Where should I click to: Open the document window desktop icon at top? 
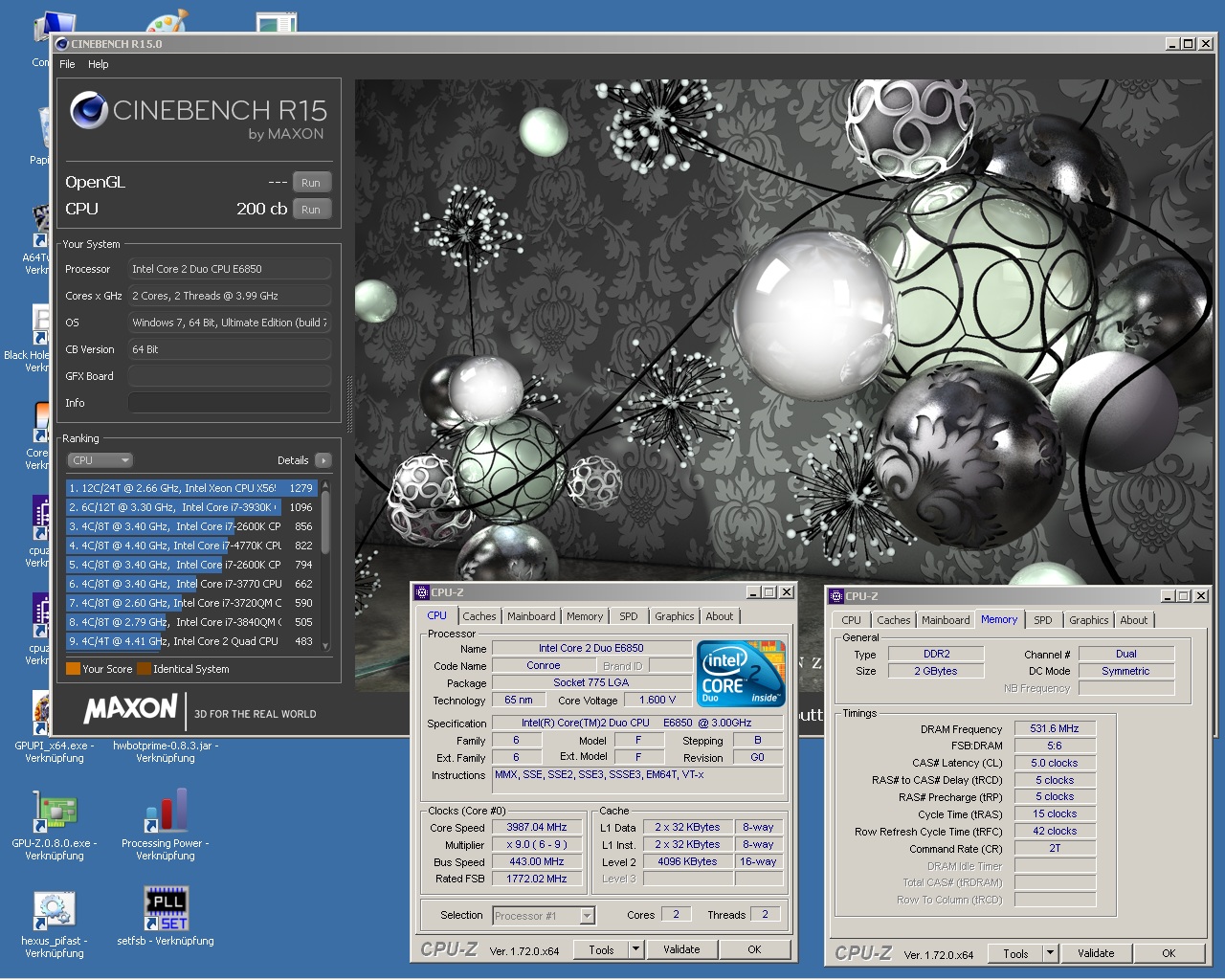[x=277, y=22]
